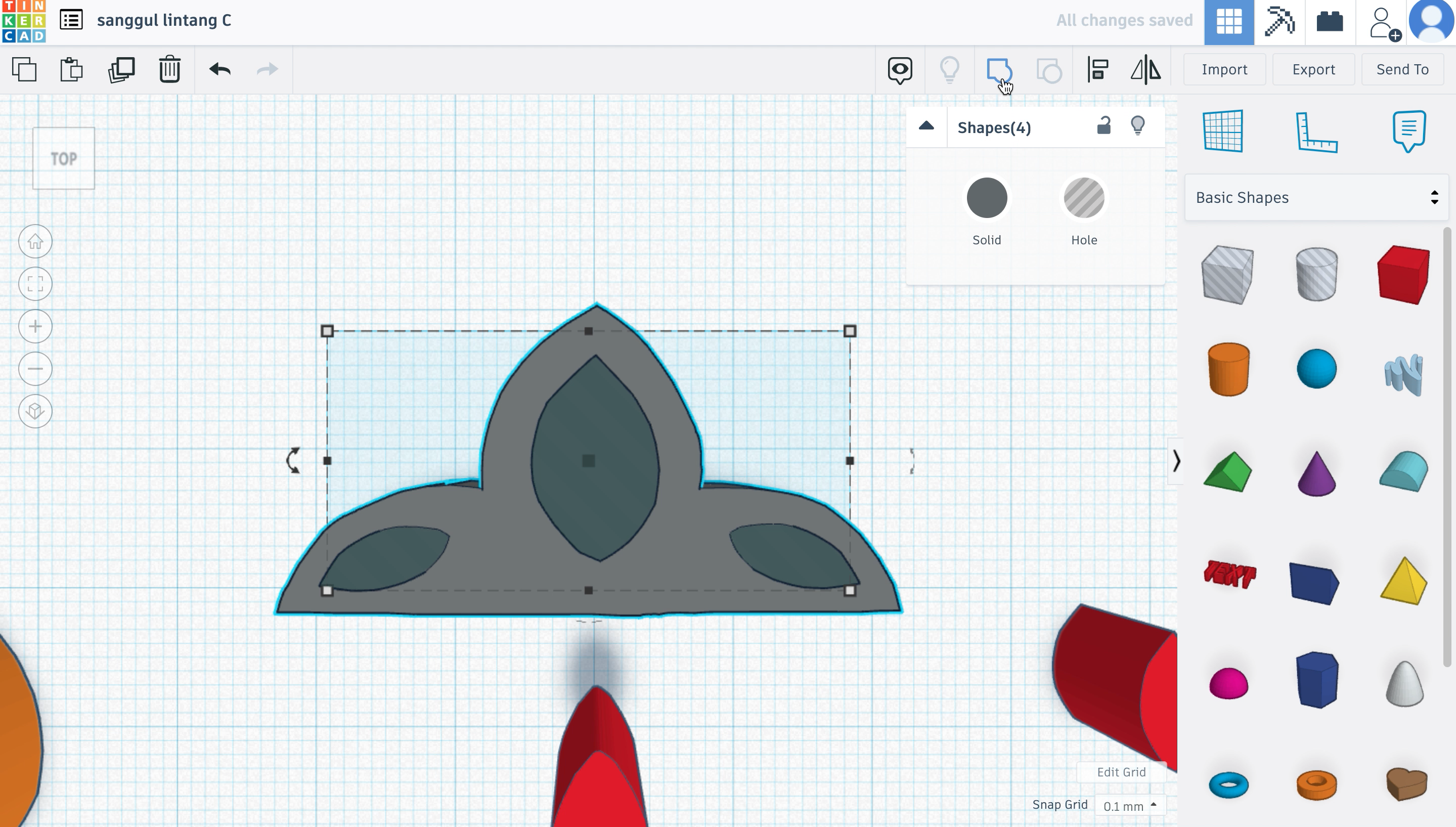Collapse the Shapes(4) inspector panel
The image size is (1456, 827).
(926, 126)
